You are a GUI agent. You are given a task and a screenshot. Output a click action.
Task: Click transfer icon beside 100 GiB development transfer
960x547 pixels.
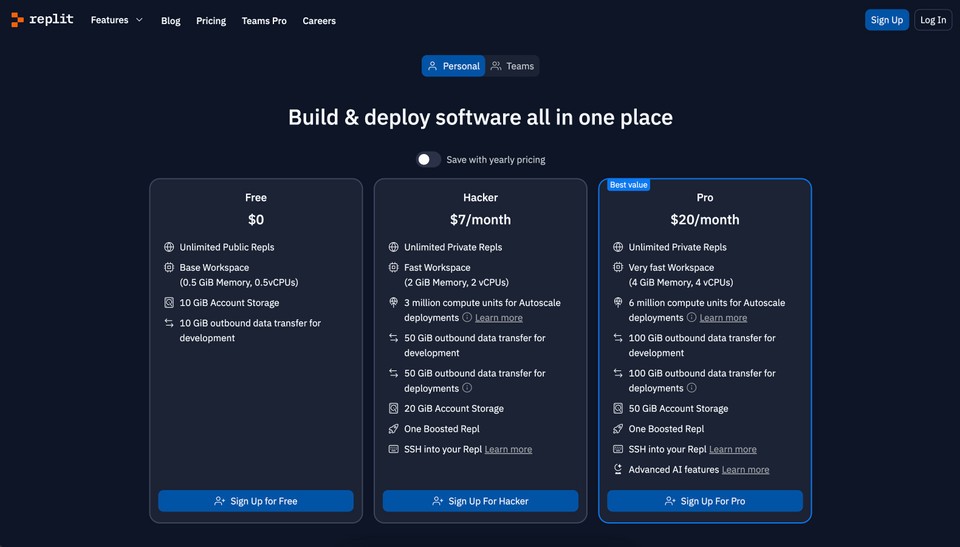click(618, 338)
